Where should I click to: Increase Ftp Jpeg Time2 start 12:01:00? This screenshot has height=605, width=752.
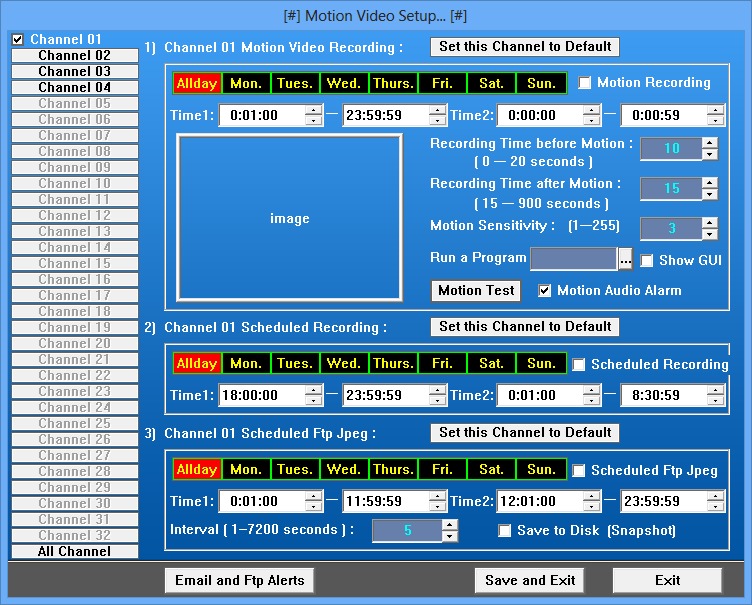click(591, 496)
